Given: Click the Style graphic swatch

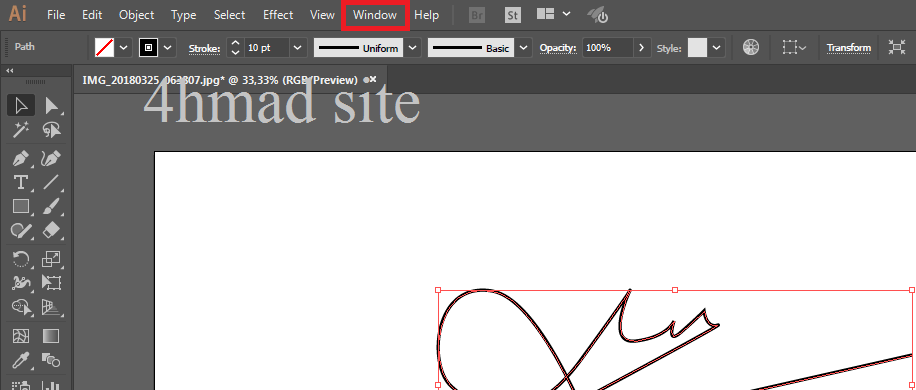Looking at the screenshot, I should tap(697, 48).
